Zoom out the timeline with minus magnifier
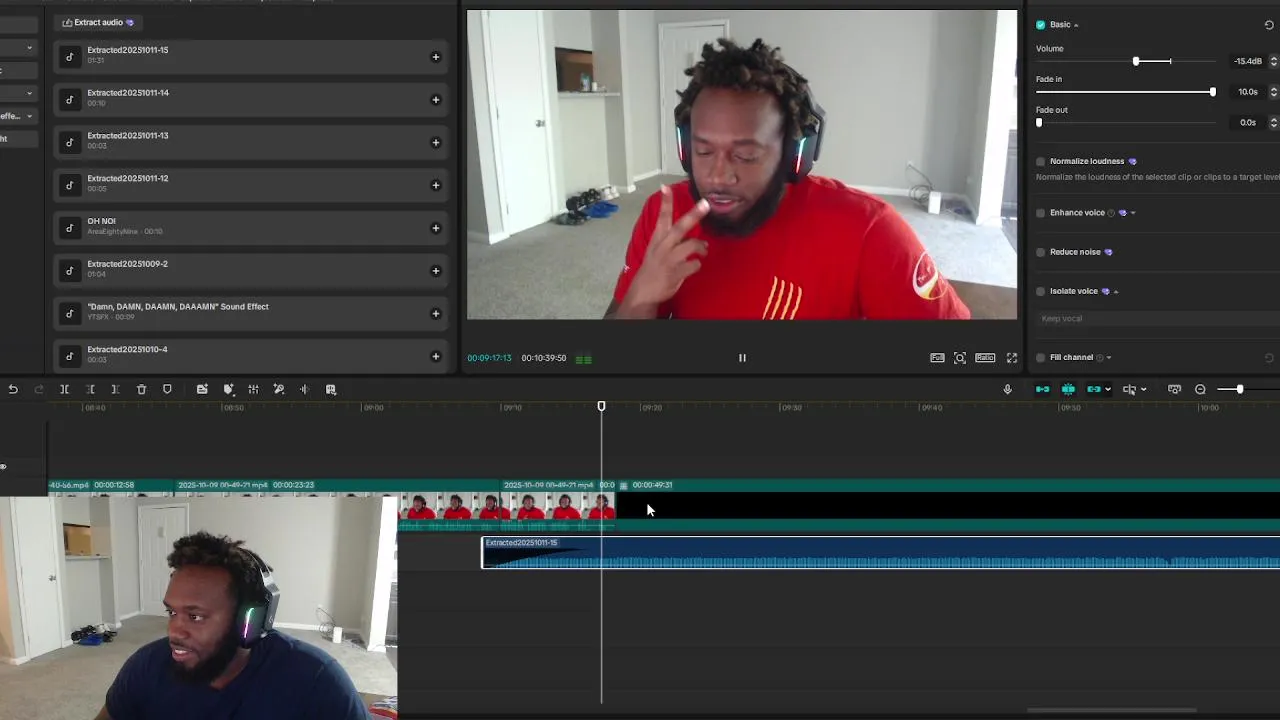1280x720 pixels. pos(1200,389)
